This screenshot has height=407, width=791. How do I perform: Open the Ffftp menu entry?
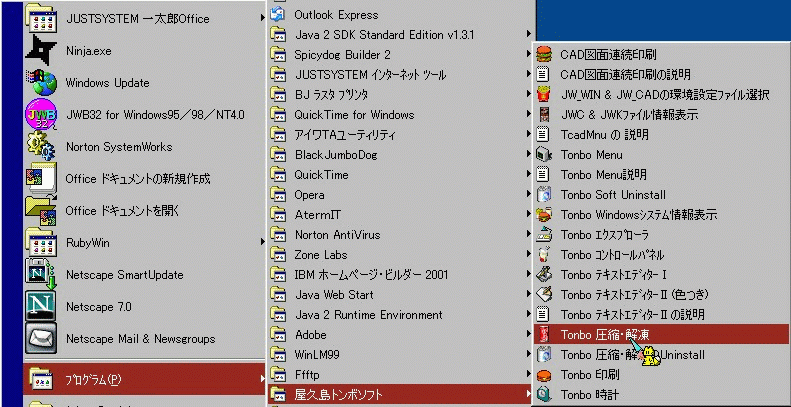point(401,375)
